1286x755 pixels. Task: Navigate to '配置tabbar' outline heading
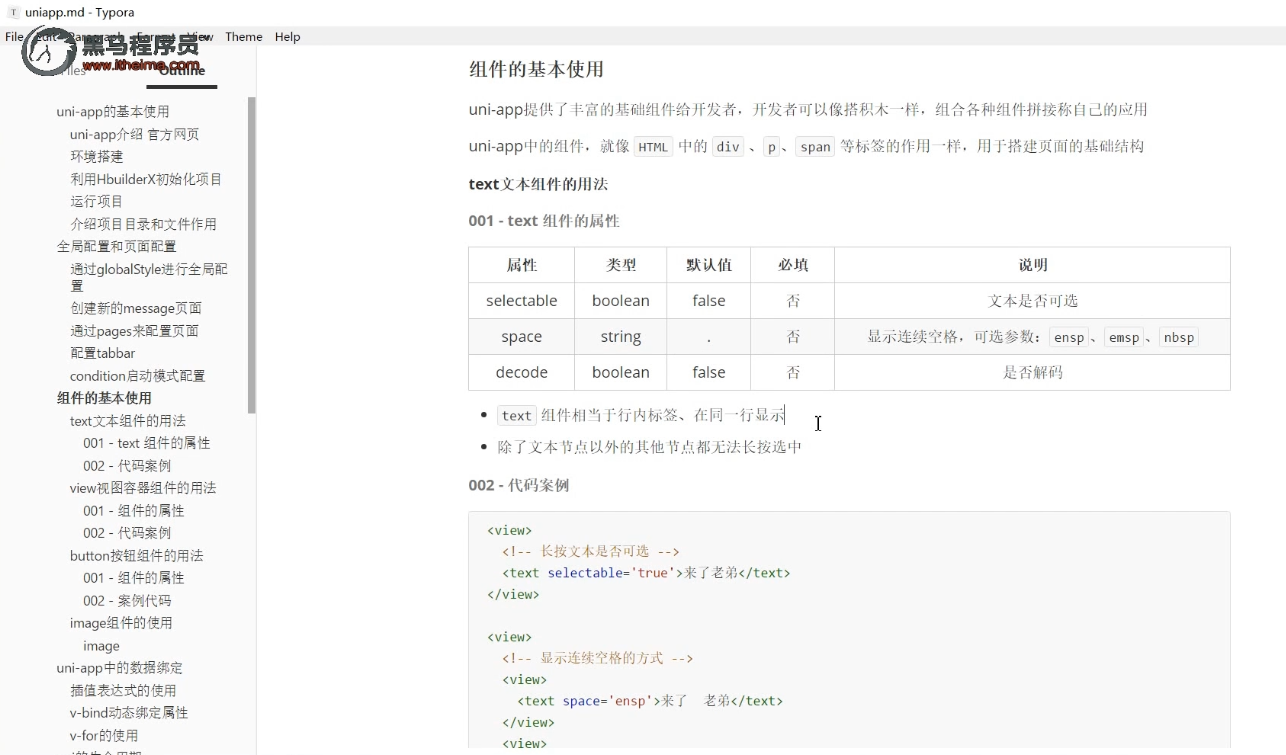103,353
